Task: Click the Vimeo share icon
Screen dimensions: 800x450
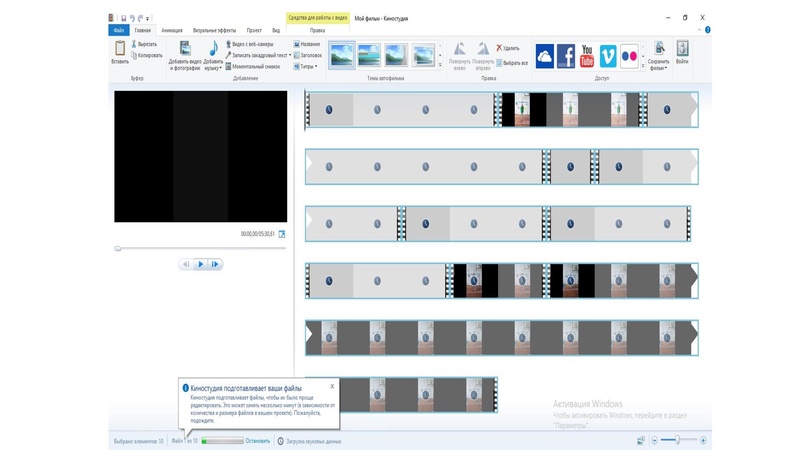Action: 608,56
